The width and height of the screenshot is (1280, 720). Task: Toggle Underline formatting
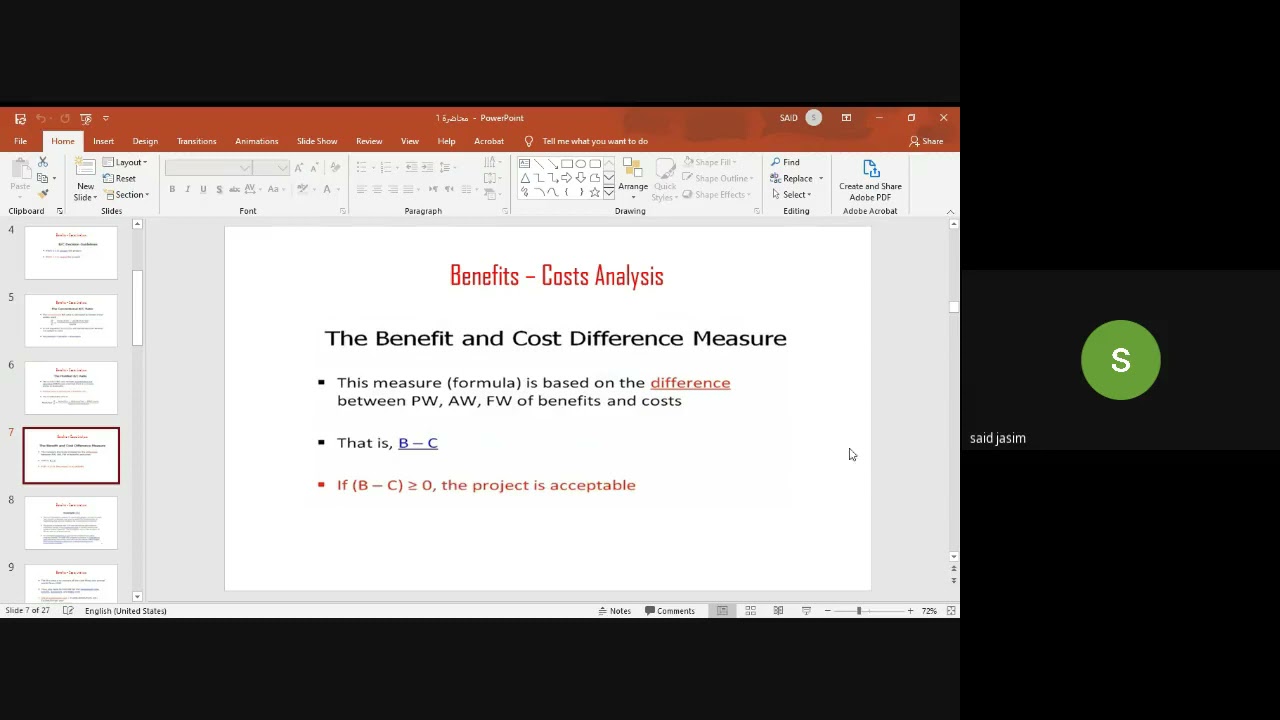click(x=203, y=189)
